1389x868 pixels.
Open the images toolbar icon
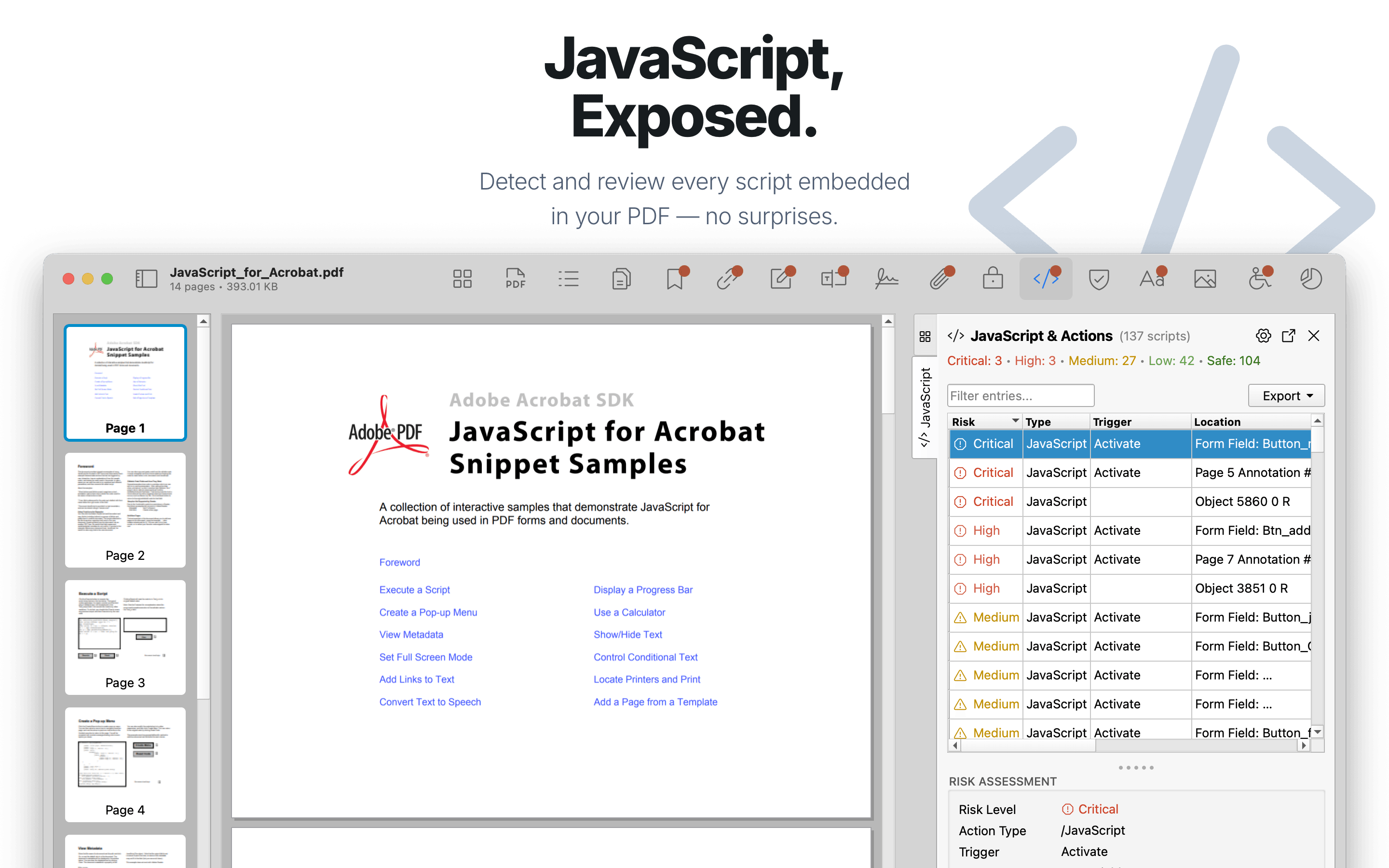point(1205,279)
